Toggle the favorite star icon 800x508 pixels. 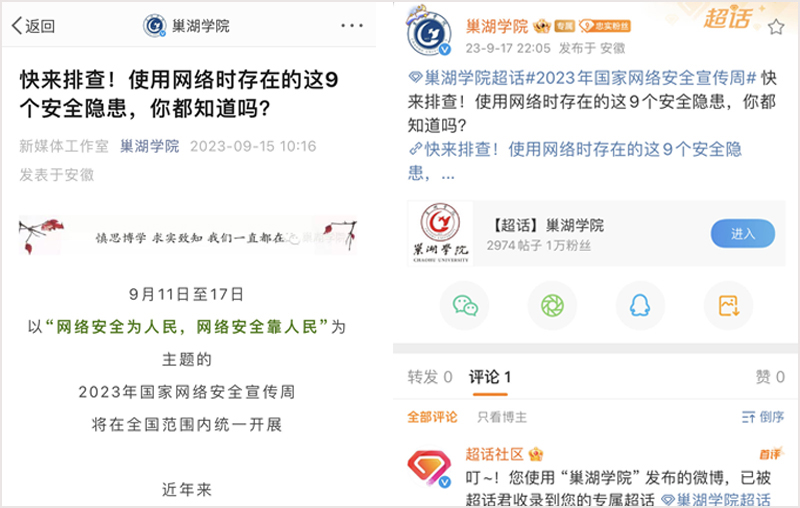pyautogui.click(x=776, y=27)
